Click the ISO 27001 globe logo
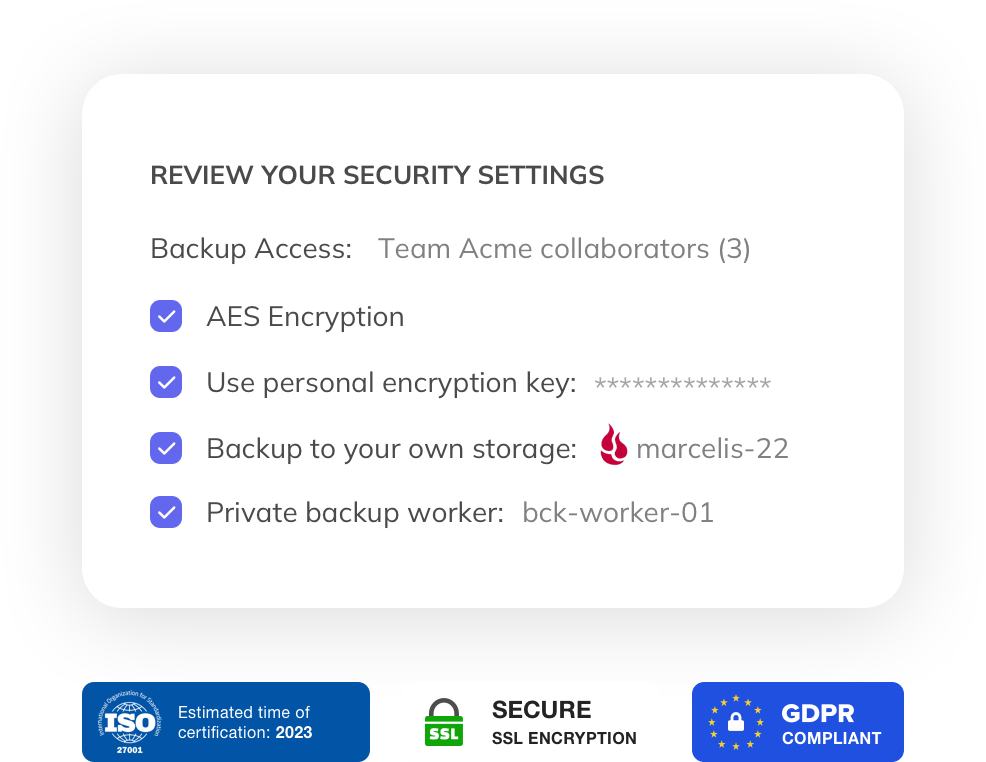 pyautogui.click(x=128, y=722)
